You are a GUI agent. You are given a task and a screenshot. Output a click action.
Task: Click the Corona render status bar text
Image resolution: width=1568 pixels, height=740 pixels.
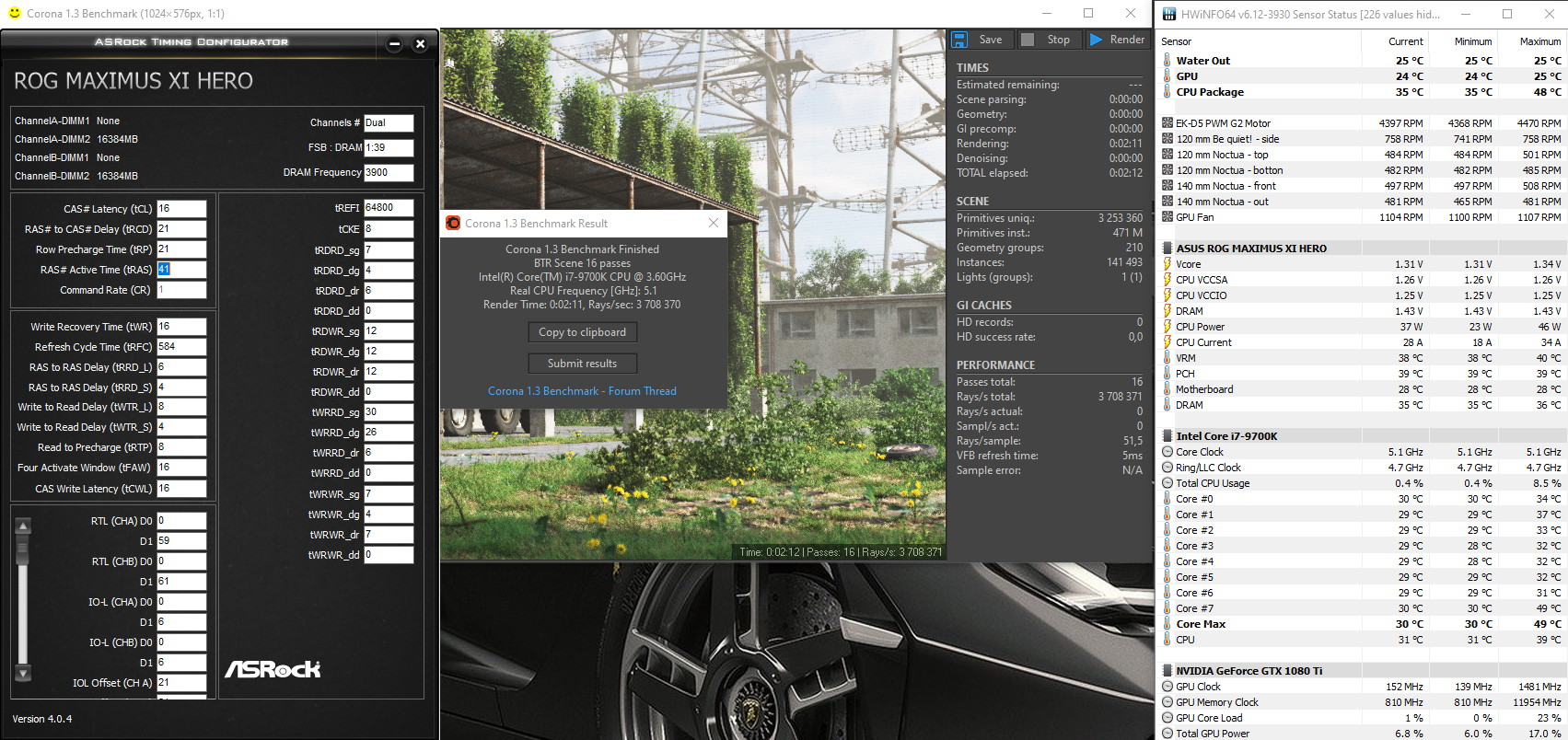pos(841,552)
